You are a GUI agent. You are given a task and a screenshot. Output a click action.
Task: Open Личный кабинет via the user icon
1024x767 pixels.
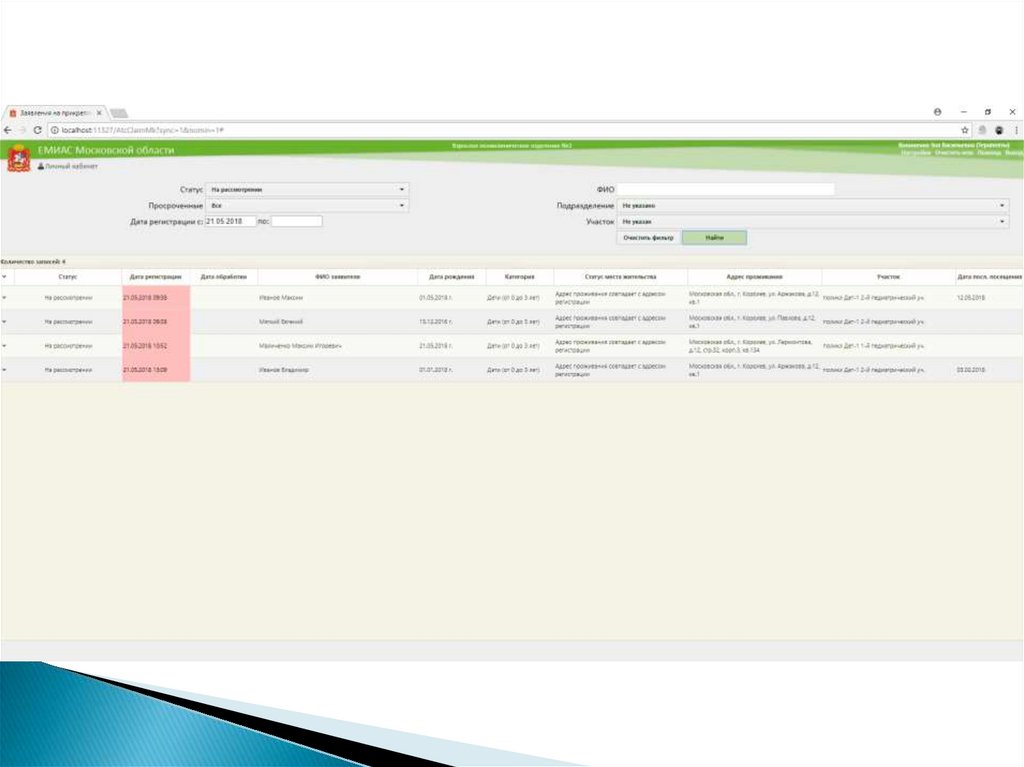pyautogui.click(x=41, y=167)
